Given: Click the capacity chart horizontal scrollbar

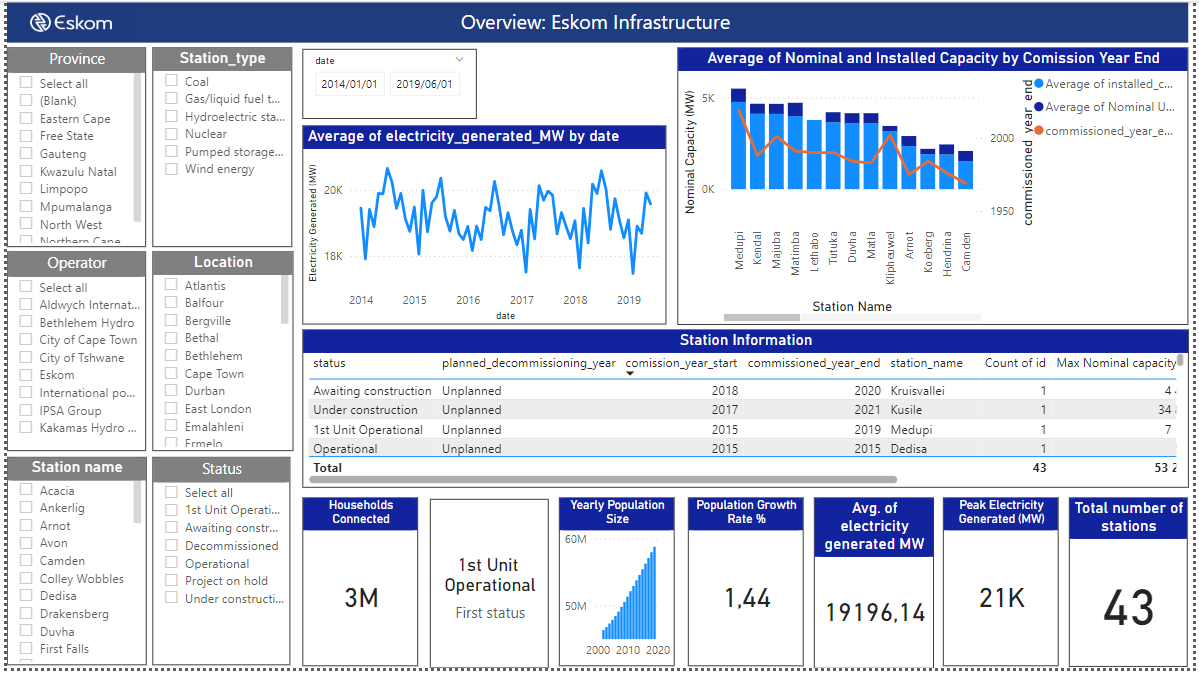Looking at the screenshot, I should tap(762, 317).
